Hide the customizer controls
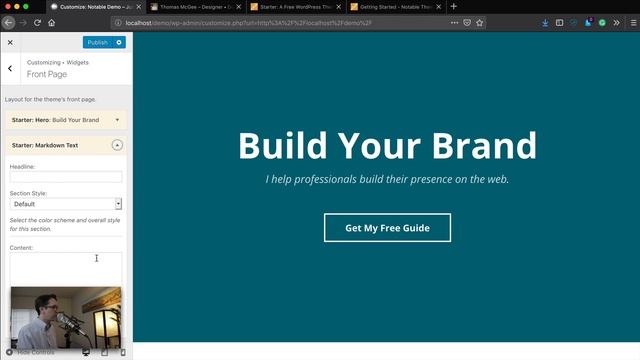 click(x=30, y=352)
